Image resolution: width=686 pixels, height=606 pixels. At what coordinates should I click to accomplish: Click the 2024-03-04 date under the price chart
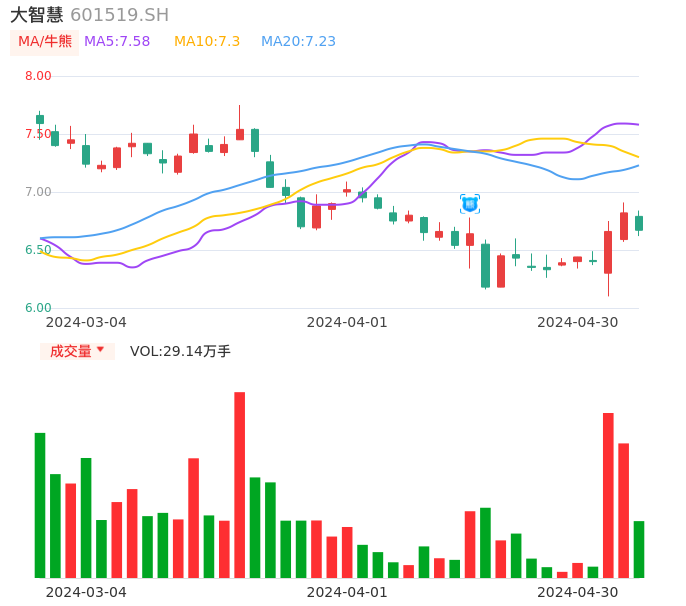[x=86, y=322]
